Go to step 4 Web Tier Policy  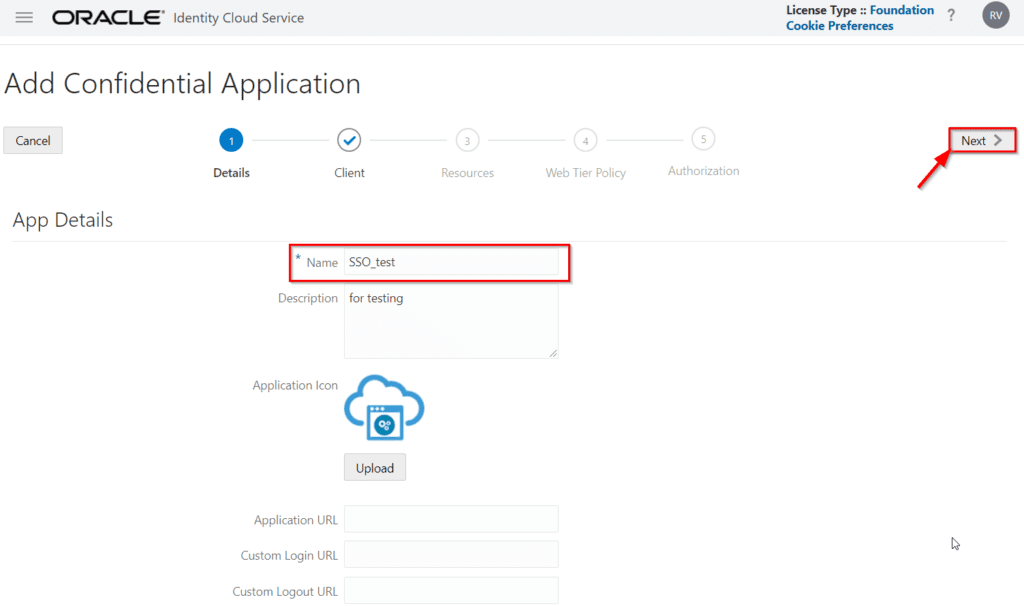tap(585, 141)
